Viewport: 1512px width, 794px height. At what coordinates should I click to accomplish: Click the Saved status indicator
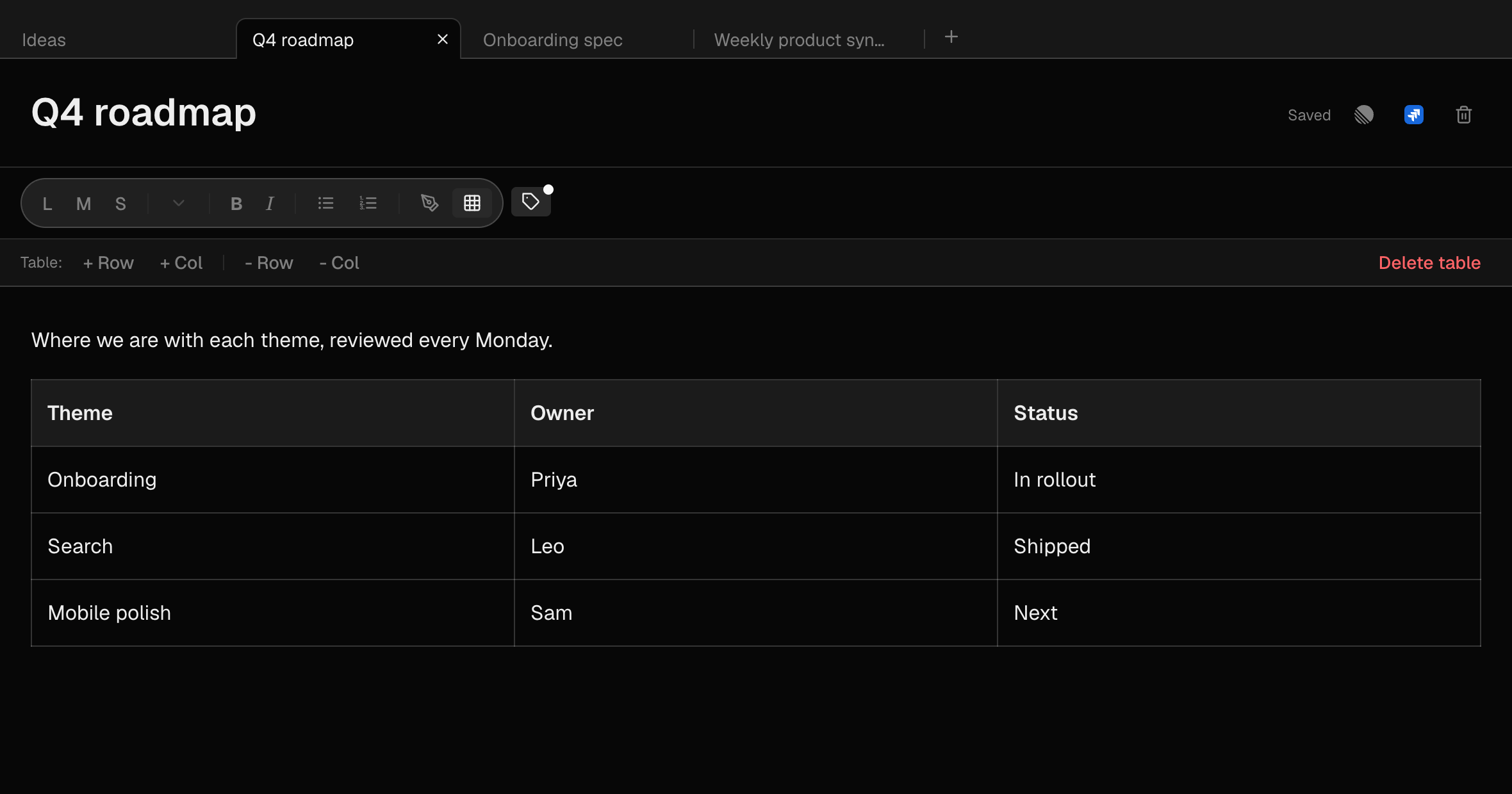(x=1309, y=115)
